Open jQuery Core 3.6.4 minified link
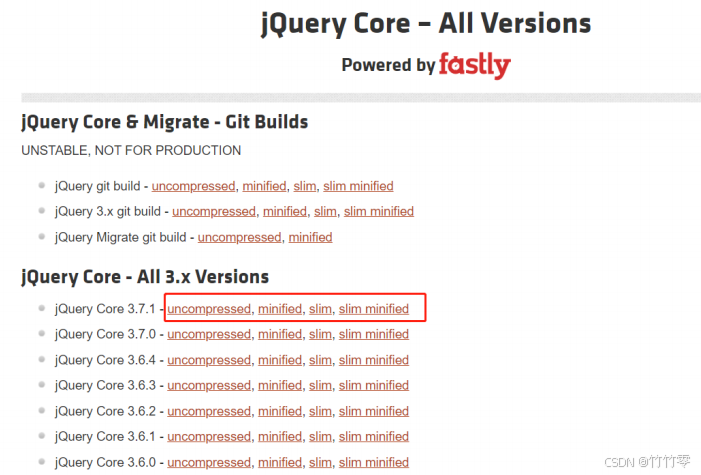 (x=280, y=360)
